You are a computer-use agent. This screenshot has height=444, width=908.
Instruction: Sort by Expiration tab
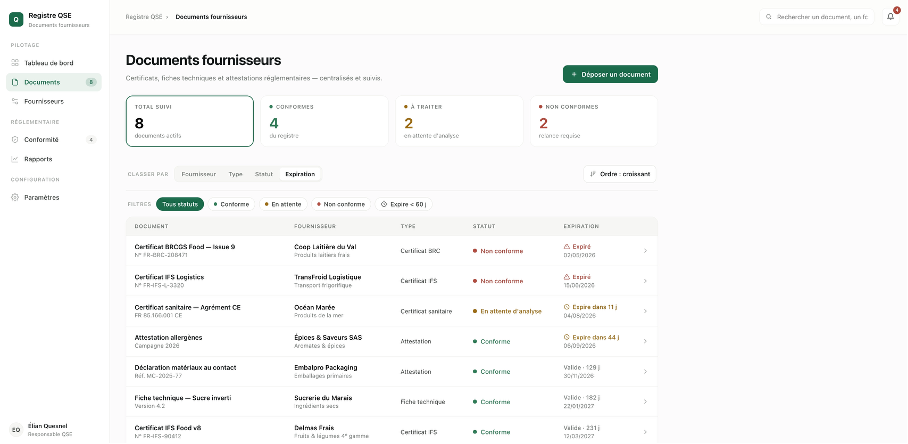click(x=300, y=174)
